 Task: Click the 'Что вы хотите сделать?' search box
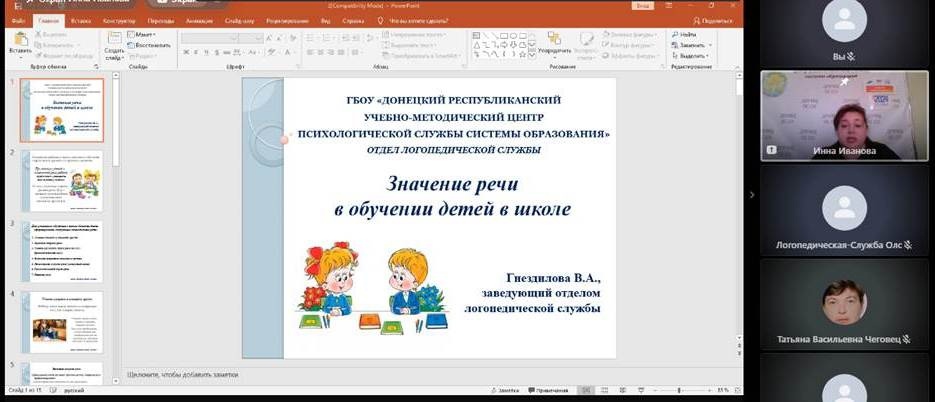(x=418, y=21)
